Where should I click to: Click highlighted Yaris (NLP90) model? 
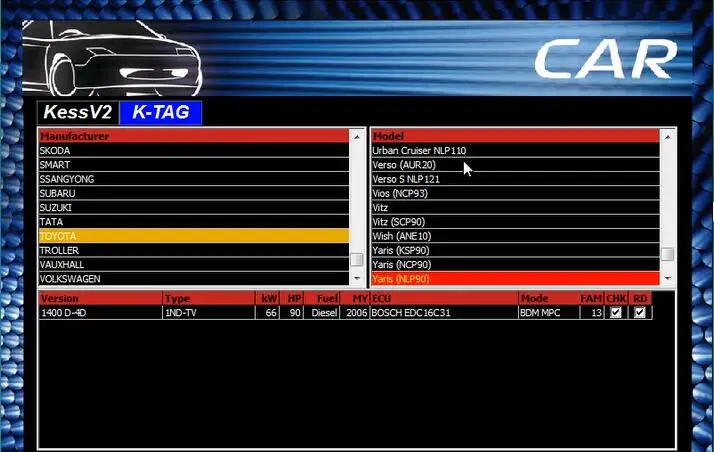(x=515, y=279)
